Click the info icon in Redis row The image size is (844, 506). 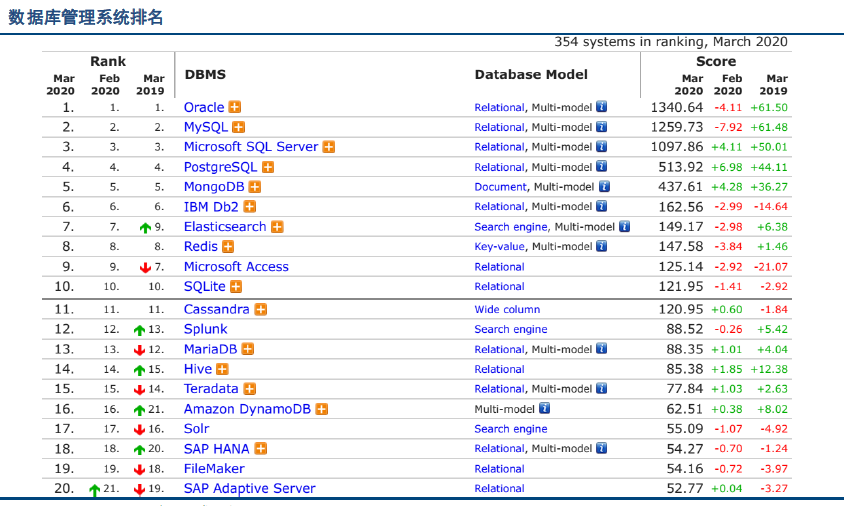click(602, 246)
